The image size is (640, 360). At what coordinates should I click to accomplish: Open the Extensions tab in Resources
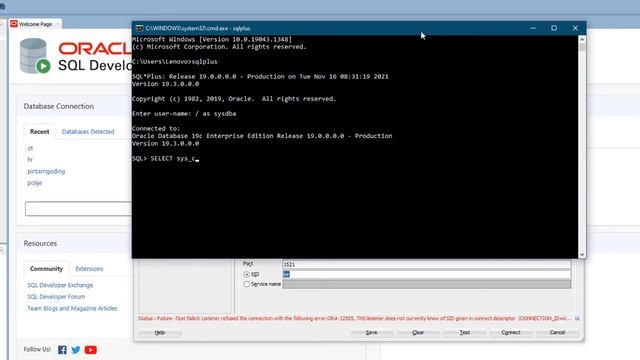click(89, 269)
